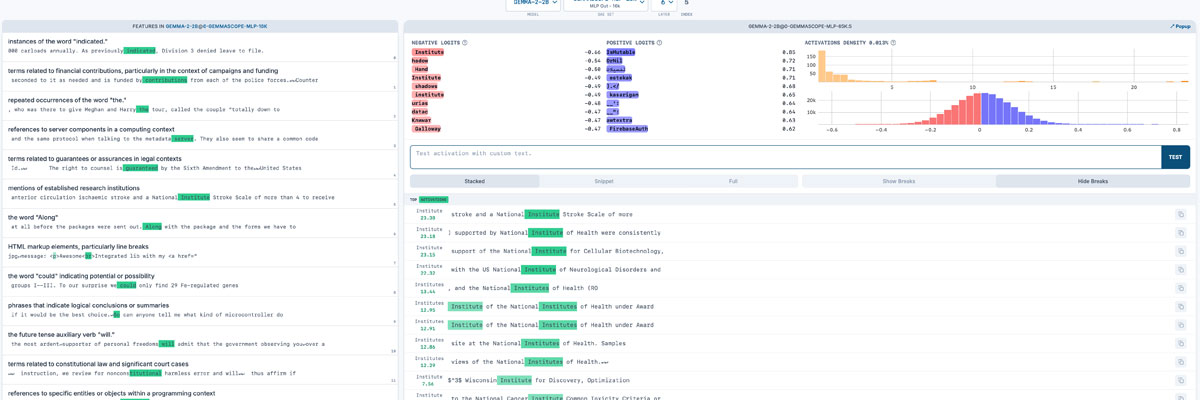Copy the 'National Institute Stroke Scale' activation row
Image resolution: width=1200 pixels, height=400 pixels.
tap(1180, 214)
